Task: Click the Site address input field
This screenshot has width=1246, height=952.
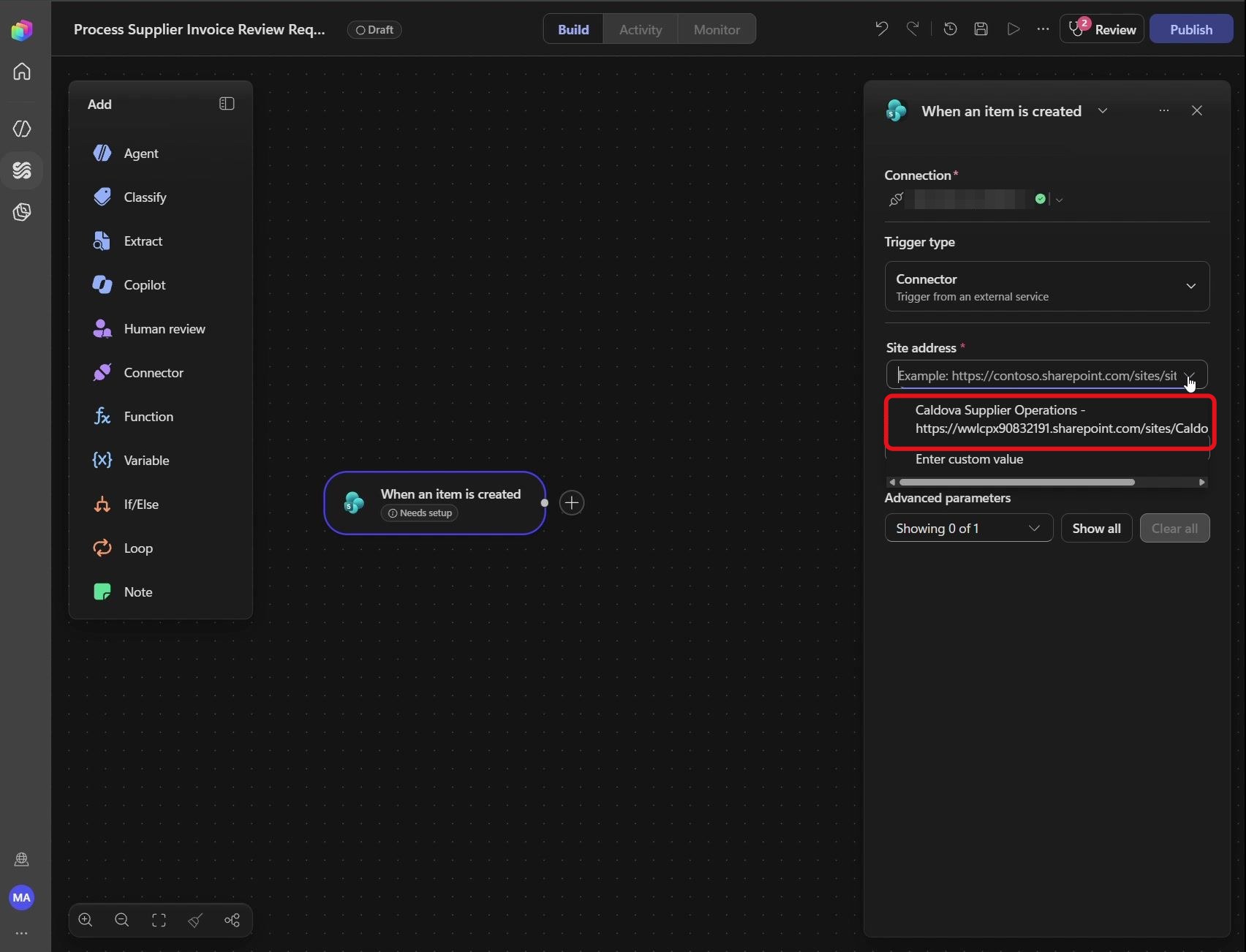Action: click(1037, 375)
